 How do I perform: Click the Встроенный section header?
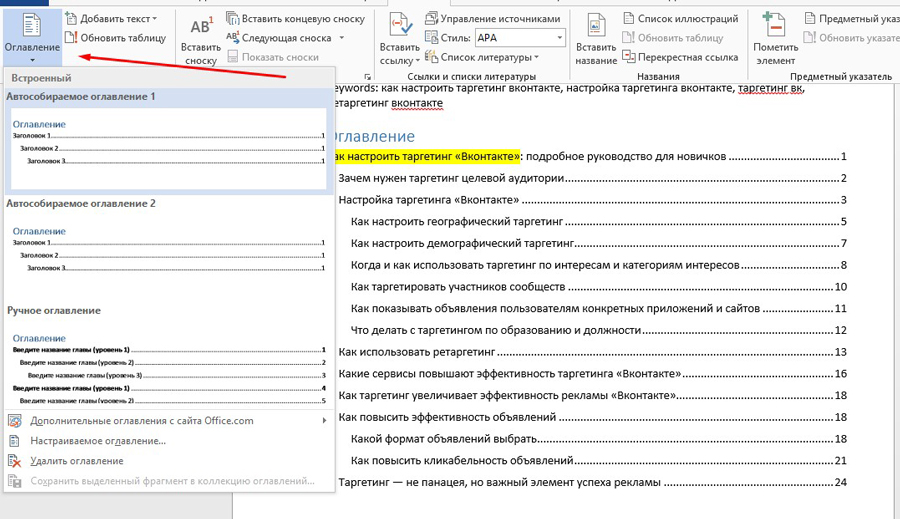41,78
